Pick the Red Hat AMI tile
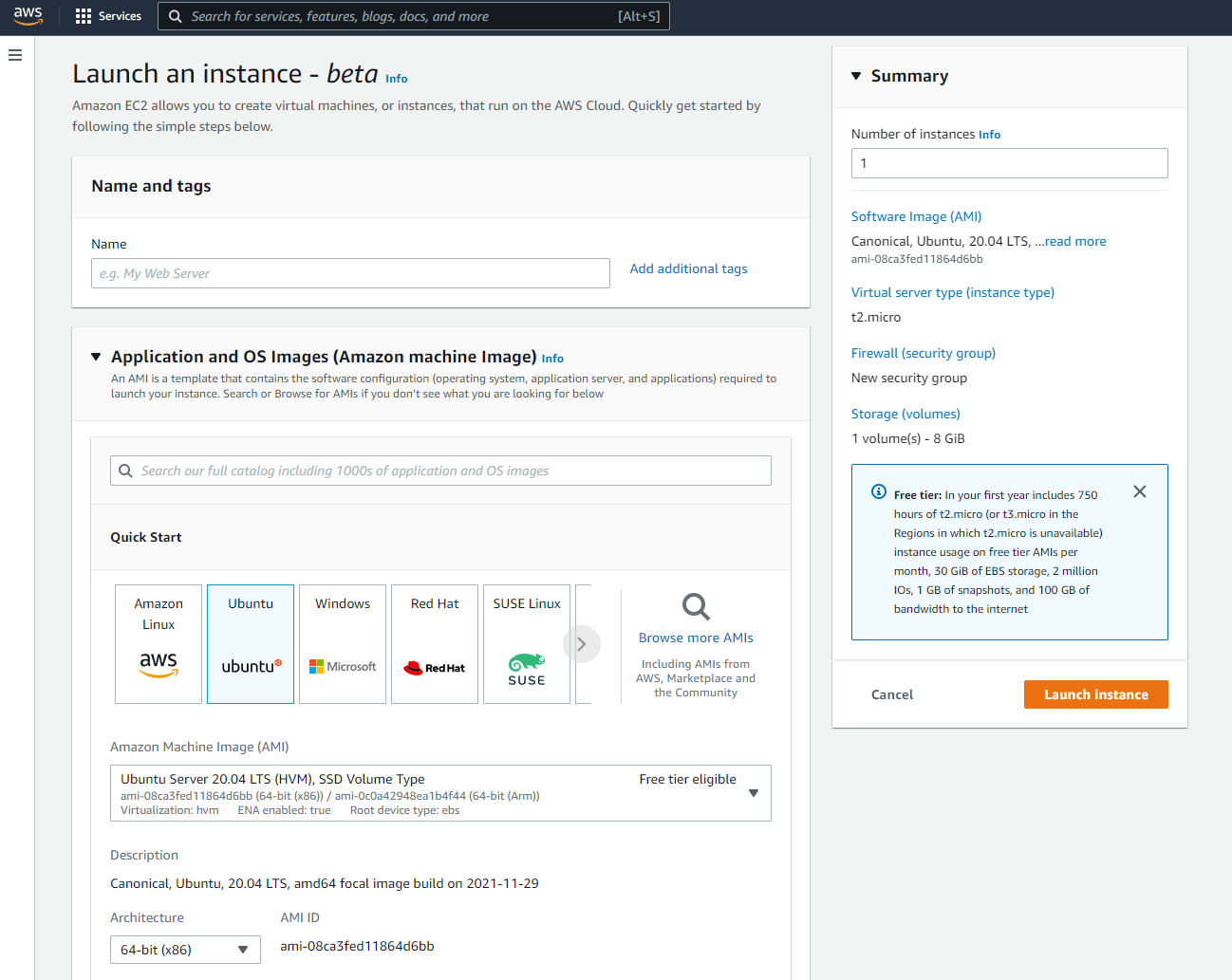Image resolution: width=1232 pixels, height=980 pixels. tap(435, 644)
